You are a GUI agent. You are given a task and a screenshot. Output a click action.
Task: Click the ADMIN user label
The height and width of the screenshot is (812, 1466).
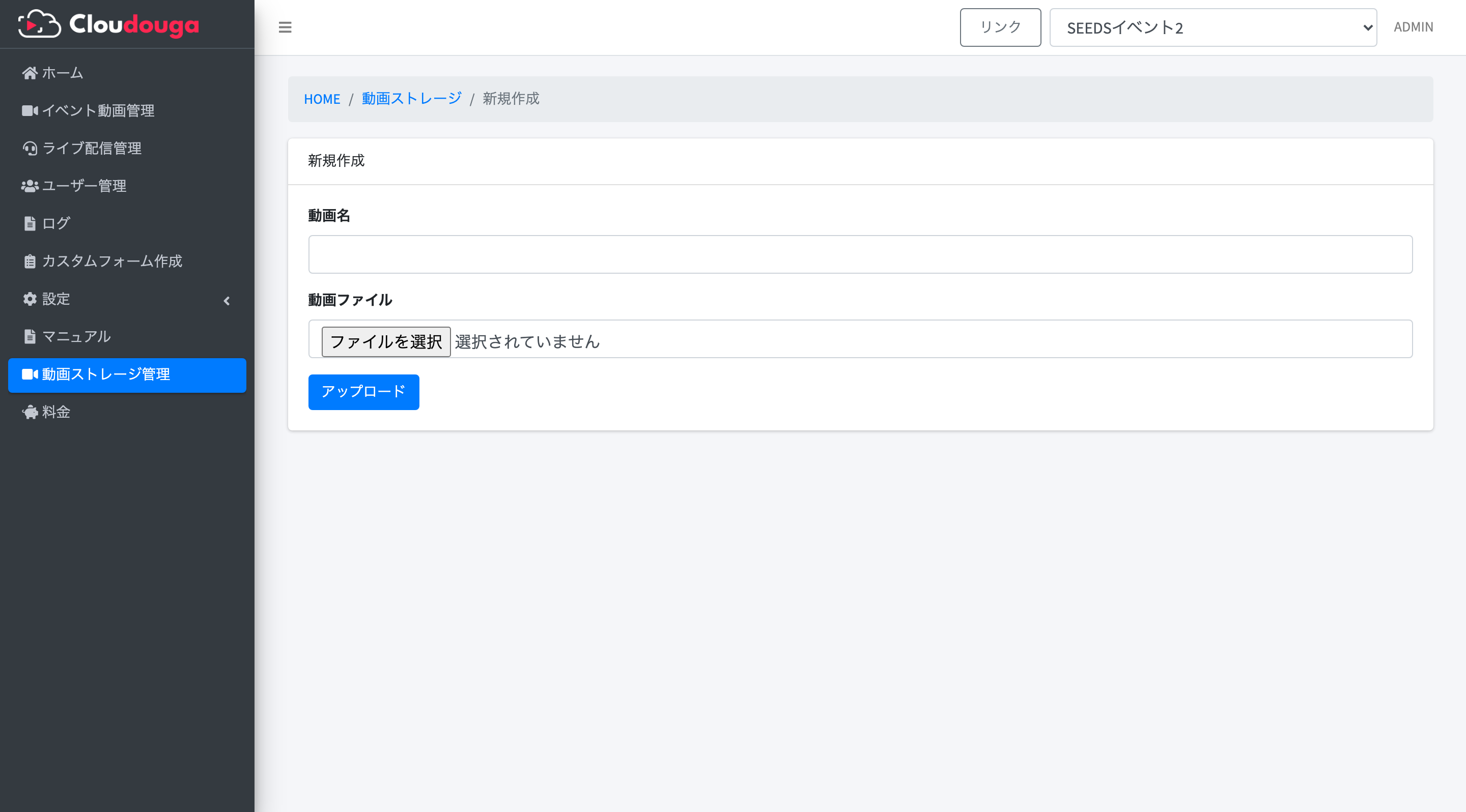[1413, 27]
